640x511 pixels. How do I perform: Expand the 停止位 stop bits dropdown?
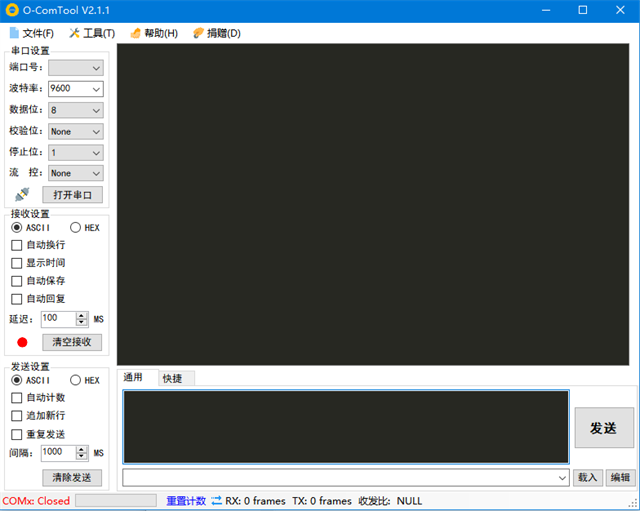76,153
